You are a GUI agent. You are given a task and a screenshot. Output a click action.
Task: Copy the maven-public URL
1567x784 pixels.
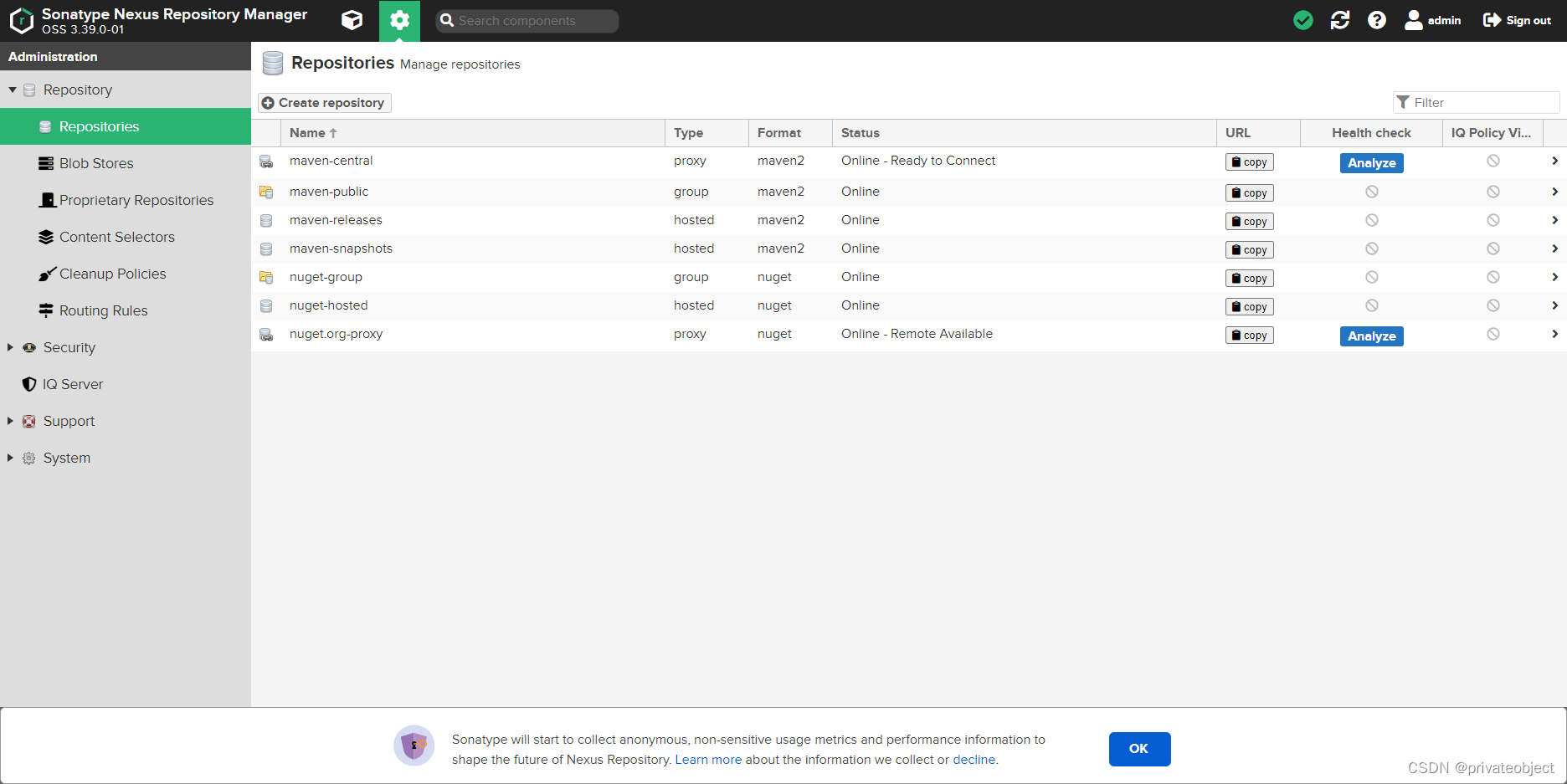point(1249,193)
